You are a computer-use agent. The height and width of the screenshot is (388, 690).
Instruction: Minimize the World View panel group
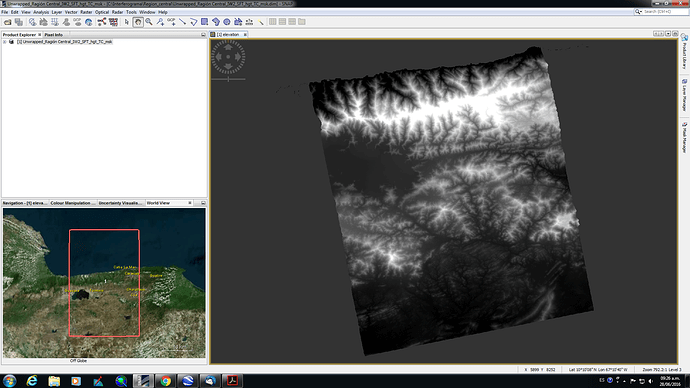click(x=203, y=203)
